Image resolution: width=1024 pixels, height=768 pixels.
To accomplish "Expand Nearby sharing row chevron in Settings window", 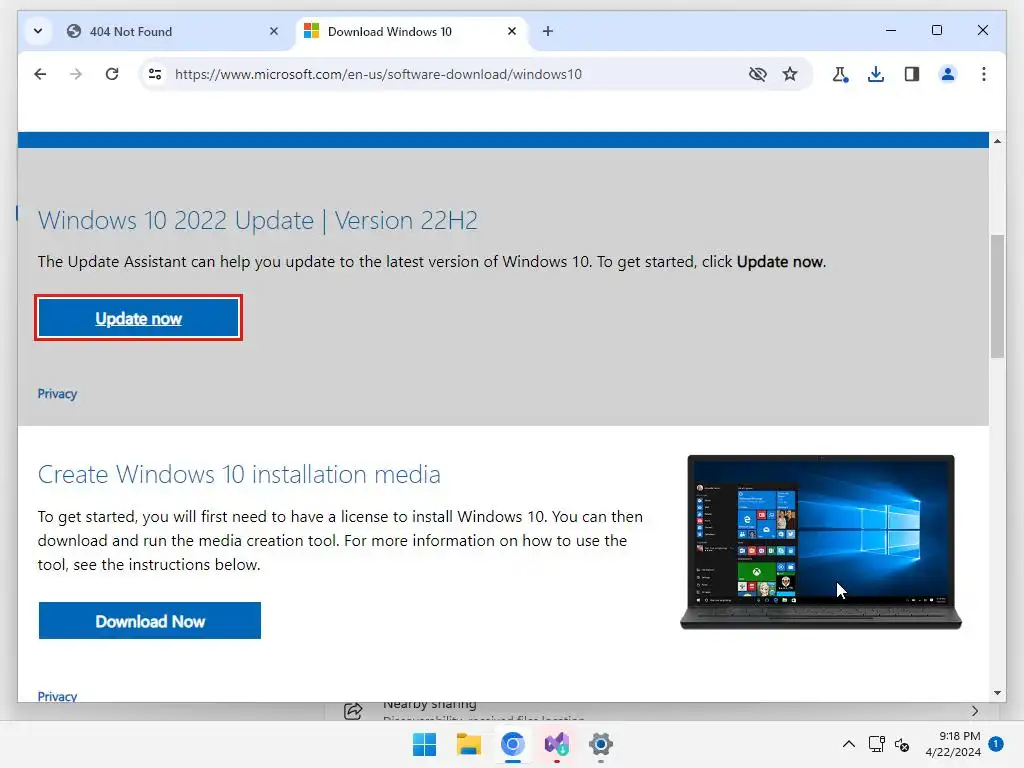I will (x=974, y=711).
